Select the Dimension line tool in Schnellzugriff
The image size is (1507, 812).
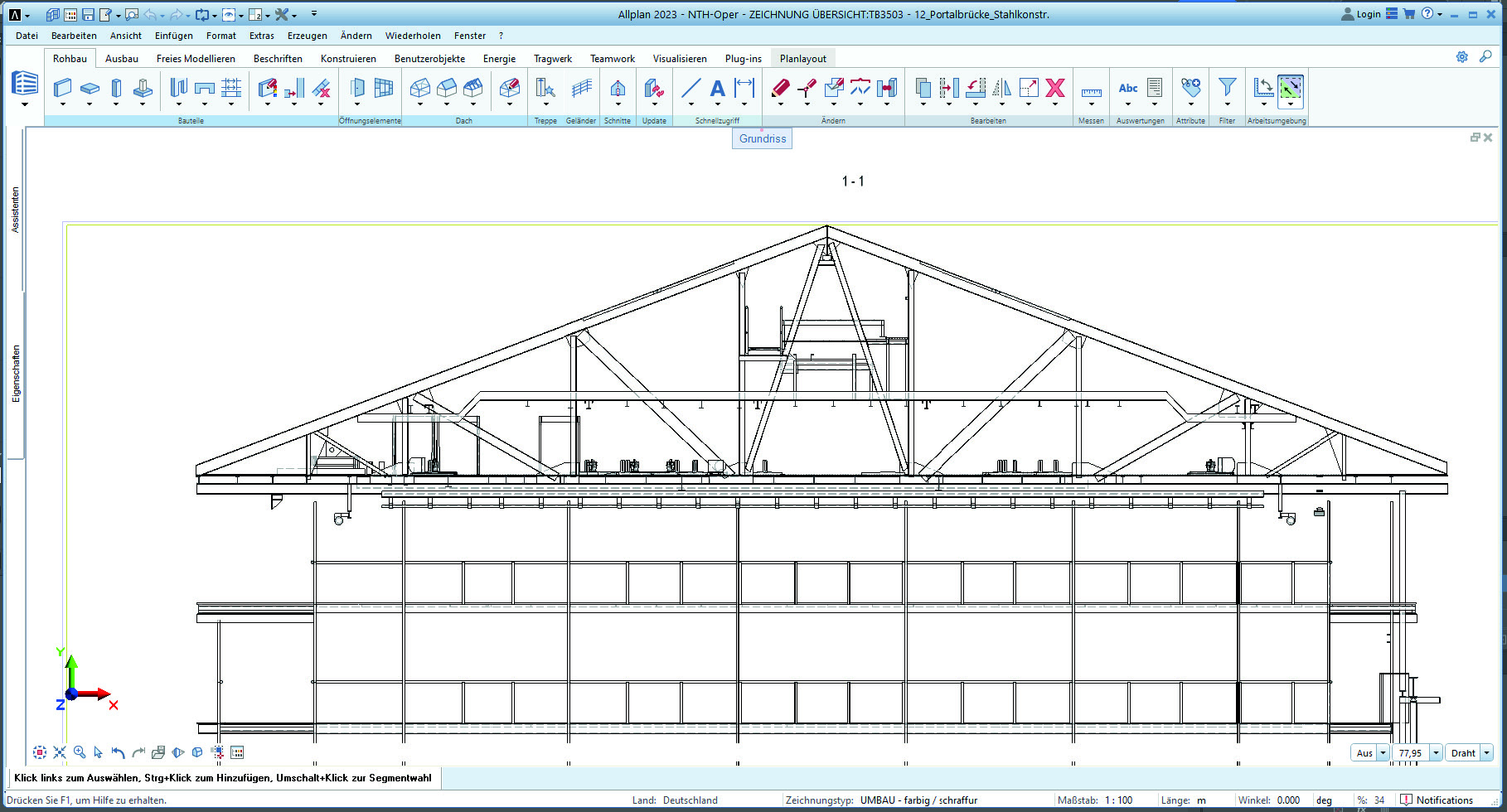tap(744, 88)
